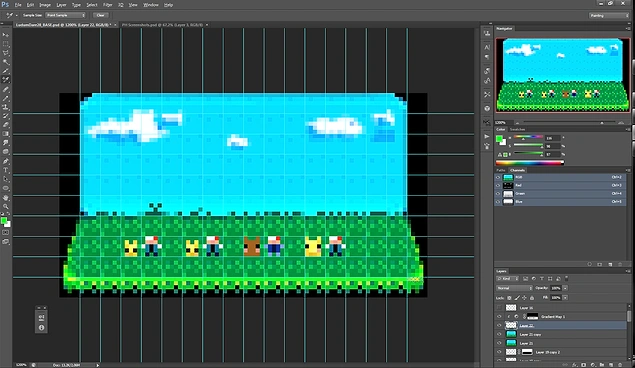Select the Clone Stamp tool
The height and width of the screenshot is (368, 635).
coord(6,107)
